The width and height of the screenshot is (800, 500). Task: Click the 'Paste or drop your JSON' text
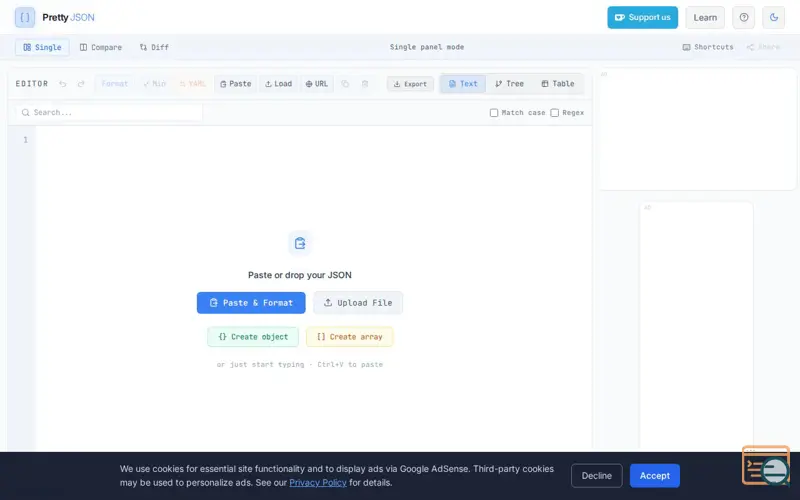point(299,275)
